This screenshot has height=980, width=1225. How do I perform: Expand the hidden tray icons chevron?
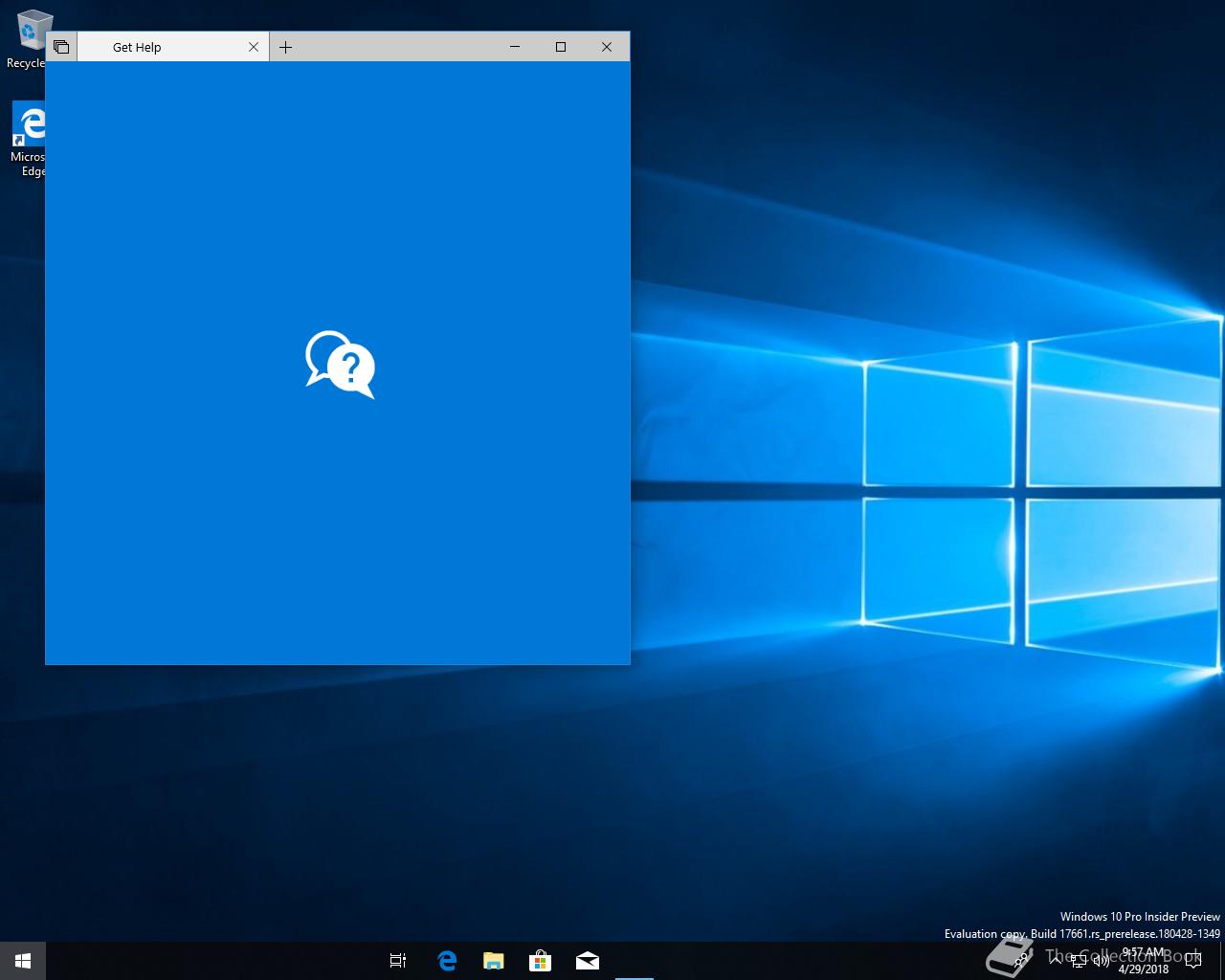(1055, 960)
